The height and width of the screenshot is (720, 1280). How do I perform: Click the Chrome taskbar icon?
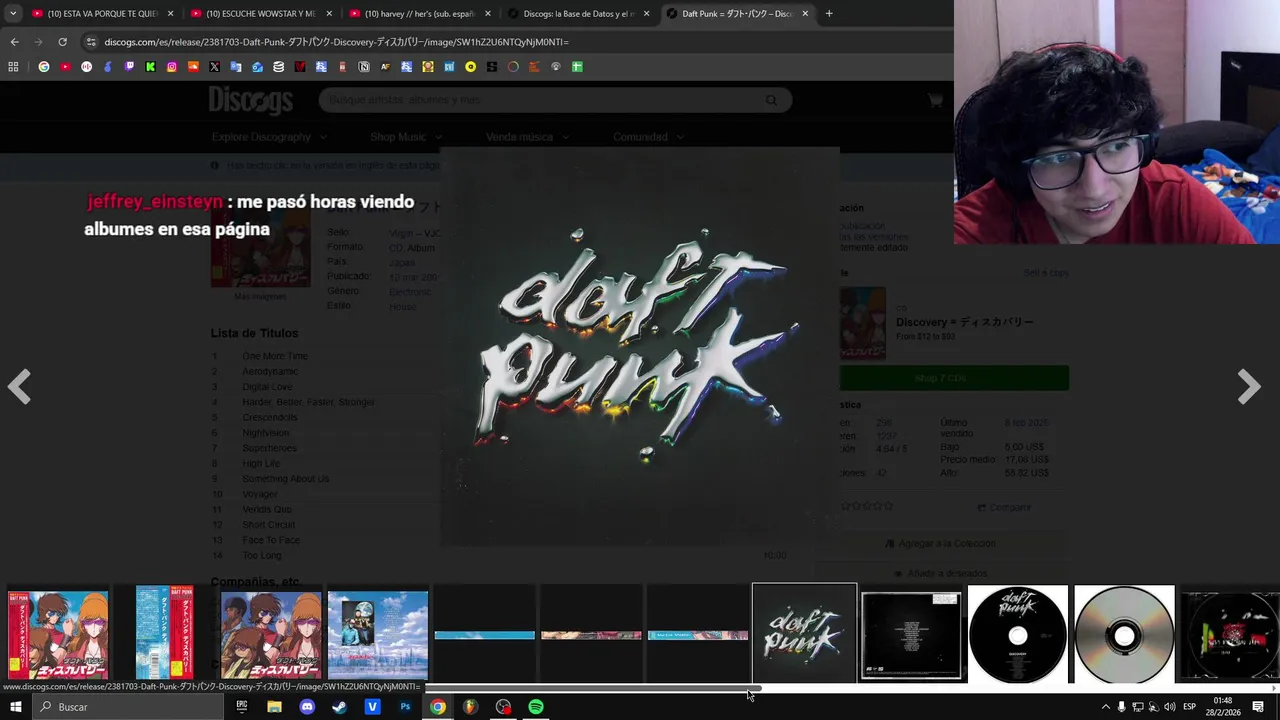(x=438, y=707)
